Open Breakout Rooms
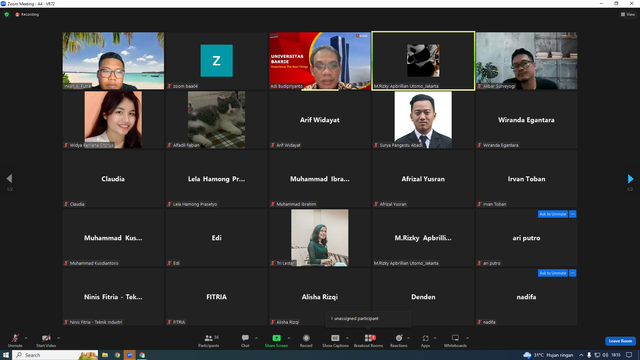This screenshot has width=640, height=360. point(369,340)
